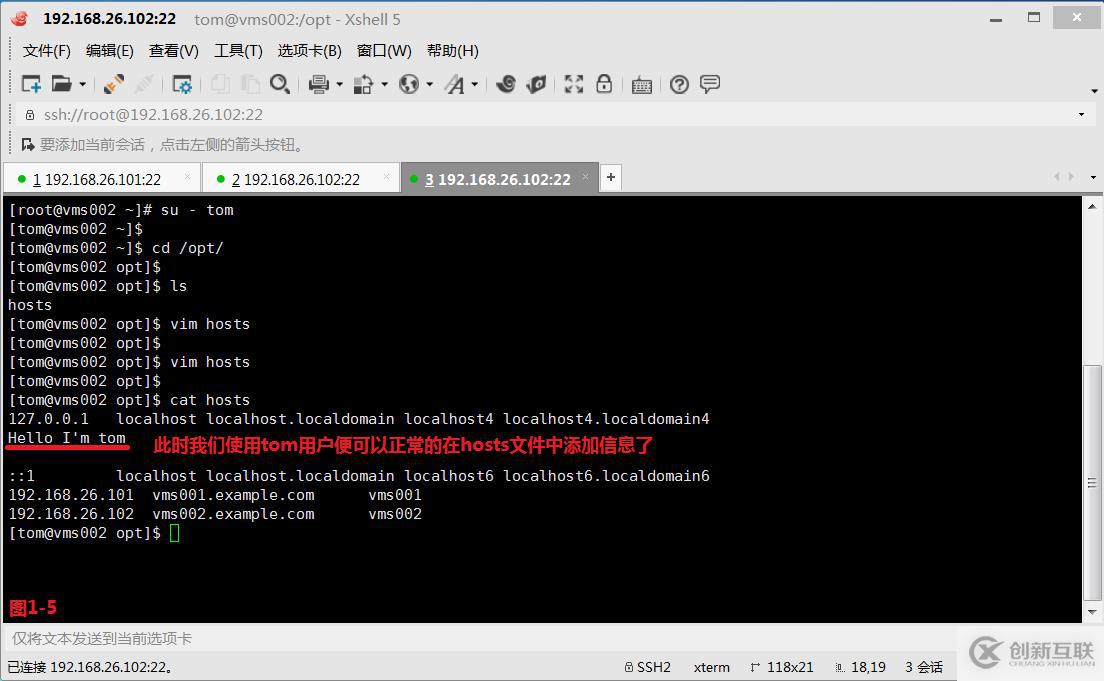Screen dimensions: 1104x681
Task: Click the keyboard icon in toolbar
Action: click(x=641, y=85)
